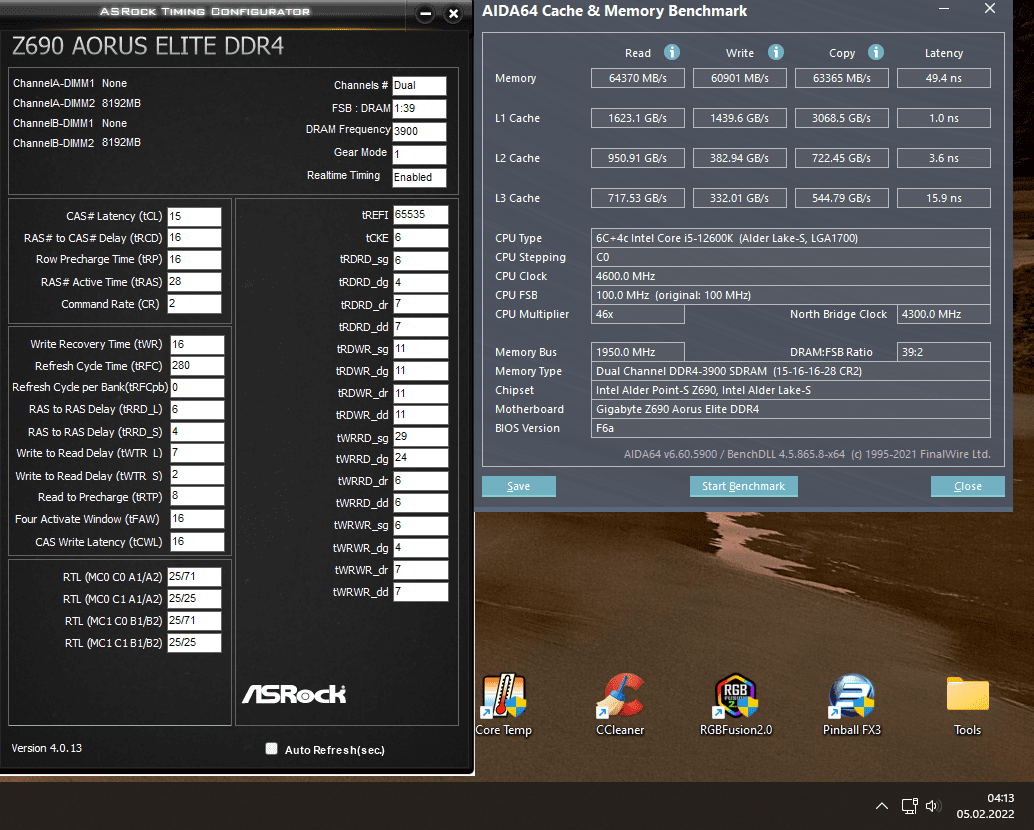
Task: Click the Four Activate Window (tFAW) field
Action: click(197, 519)
